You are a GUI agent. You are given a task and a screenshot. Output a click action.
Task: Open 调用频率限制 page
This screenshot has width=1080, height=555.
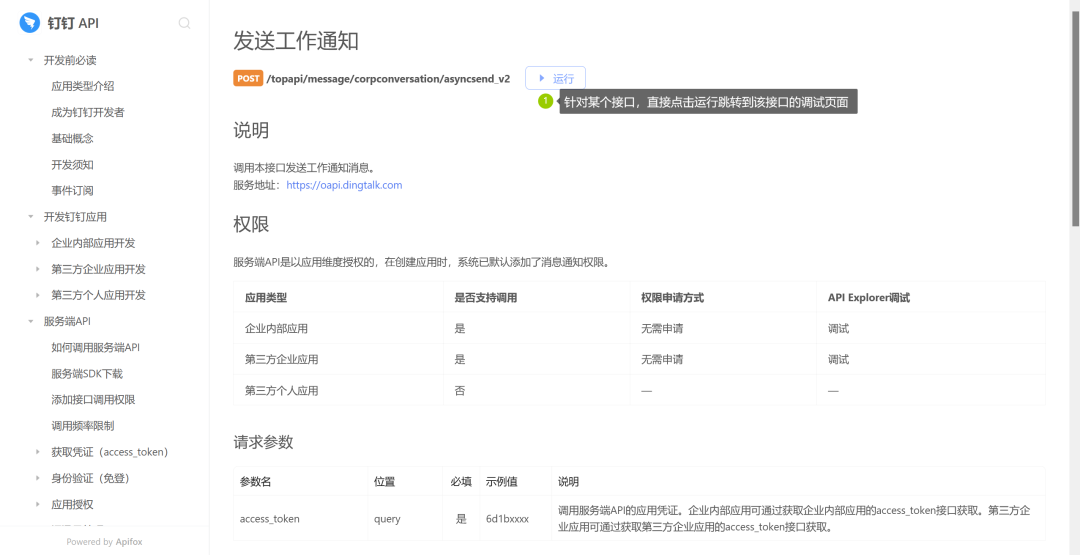83,426
